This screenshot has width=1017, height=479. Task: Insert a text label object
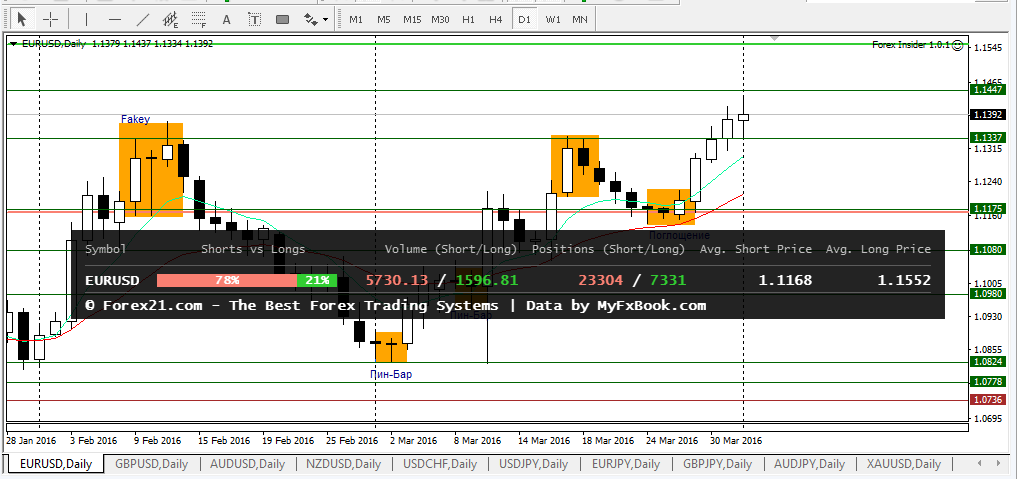(255, 19)
